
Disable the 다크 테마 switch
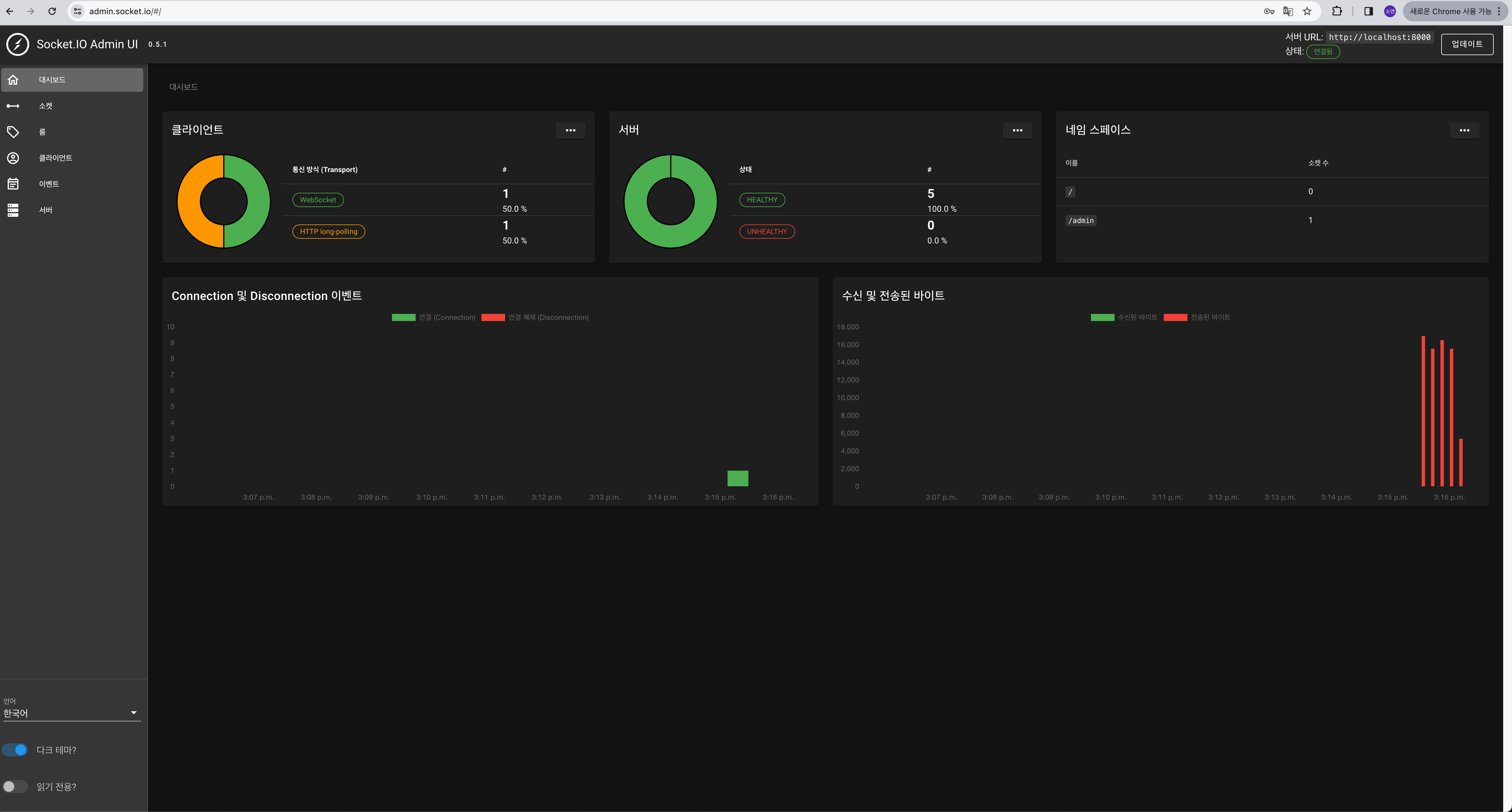pos(15,750)
